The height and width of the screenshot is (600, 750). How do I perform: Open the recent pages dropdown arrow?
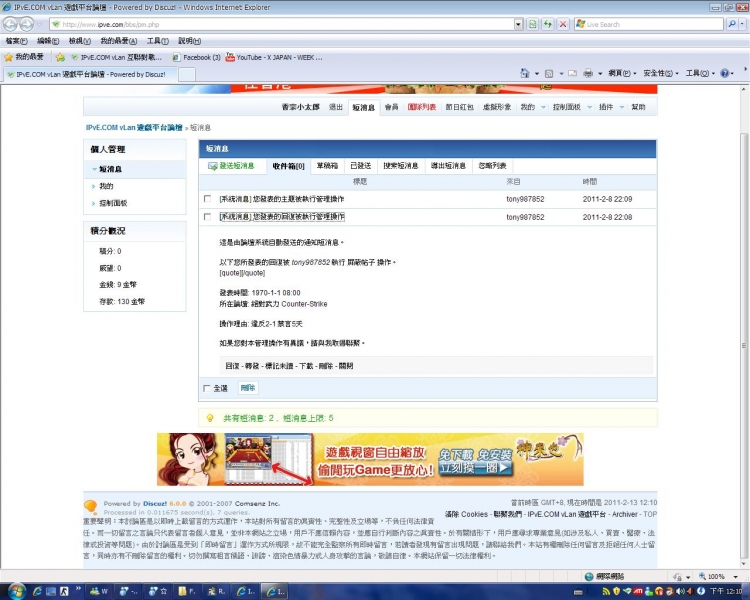[40, 24]
